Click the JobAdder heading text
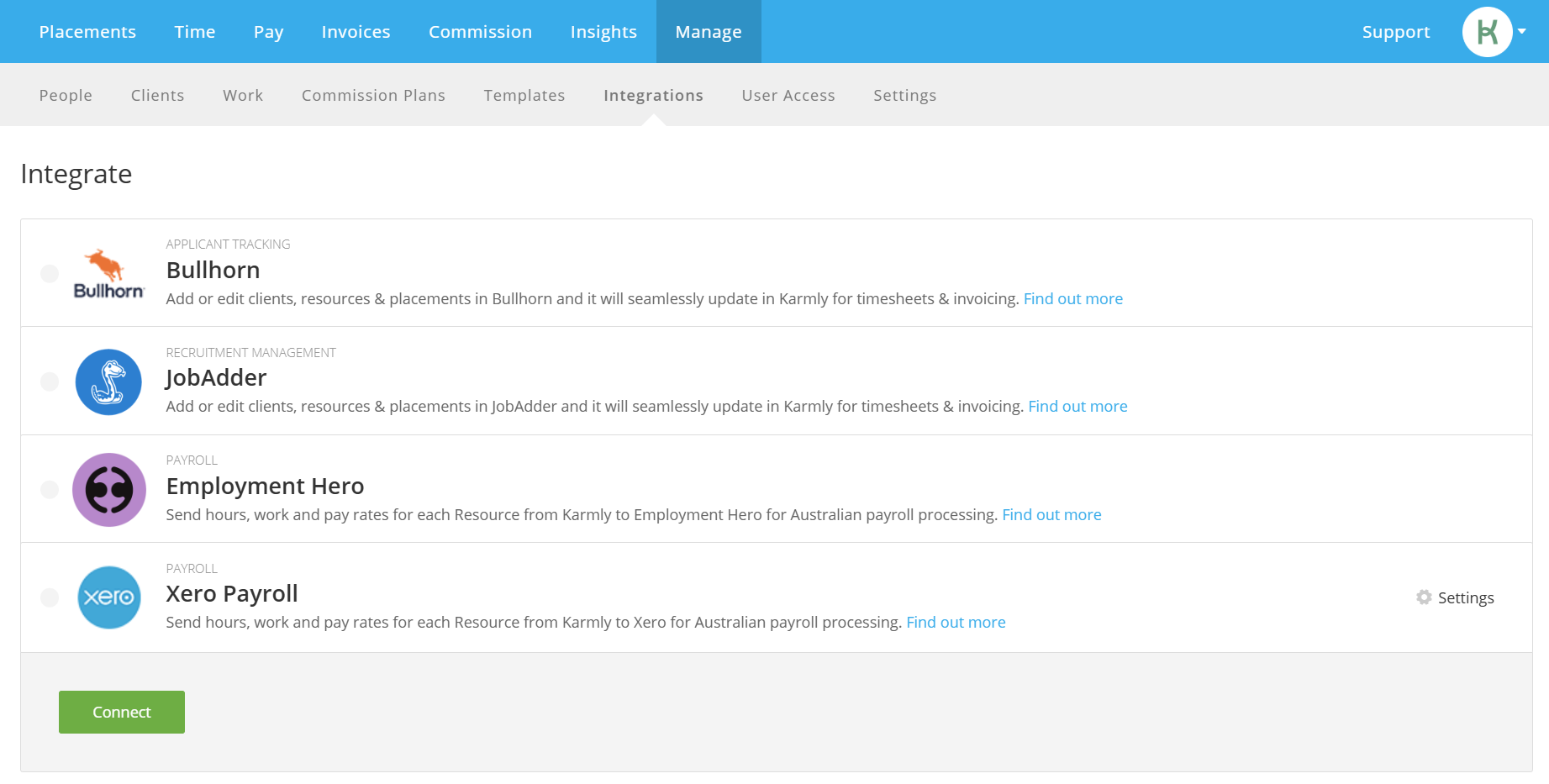This screenshot has height=784, width=1549. tap(215, 377)
